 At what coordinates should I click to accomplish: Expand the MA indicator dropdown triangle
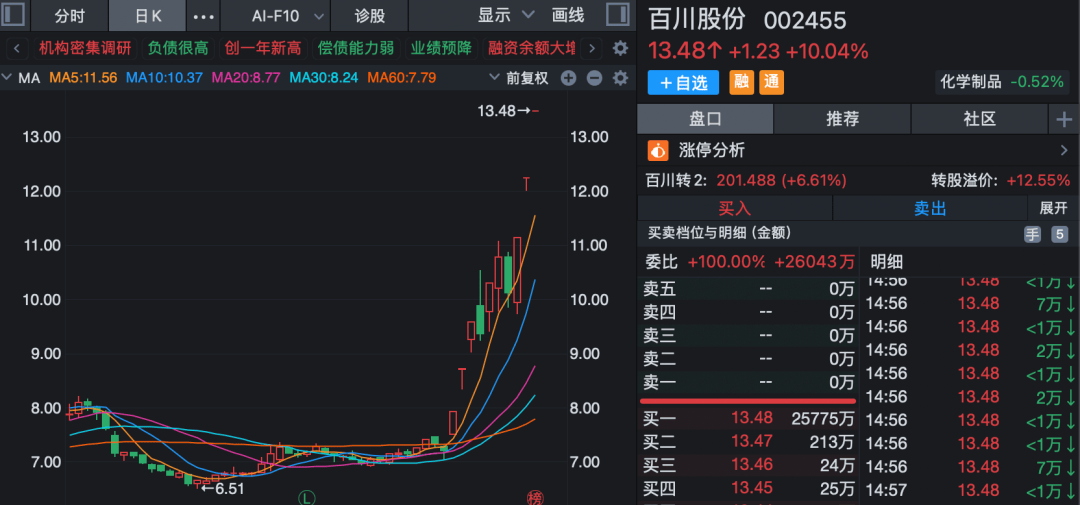[x=8, y=78]
